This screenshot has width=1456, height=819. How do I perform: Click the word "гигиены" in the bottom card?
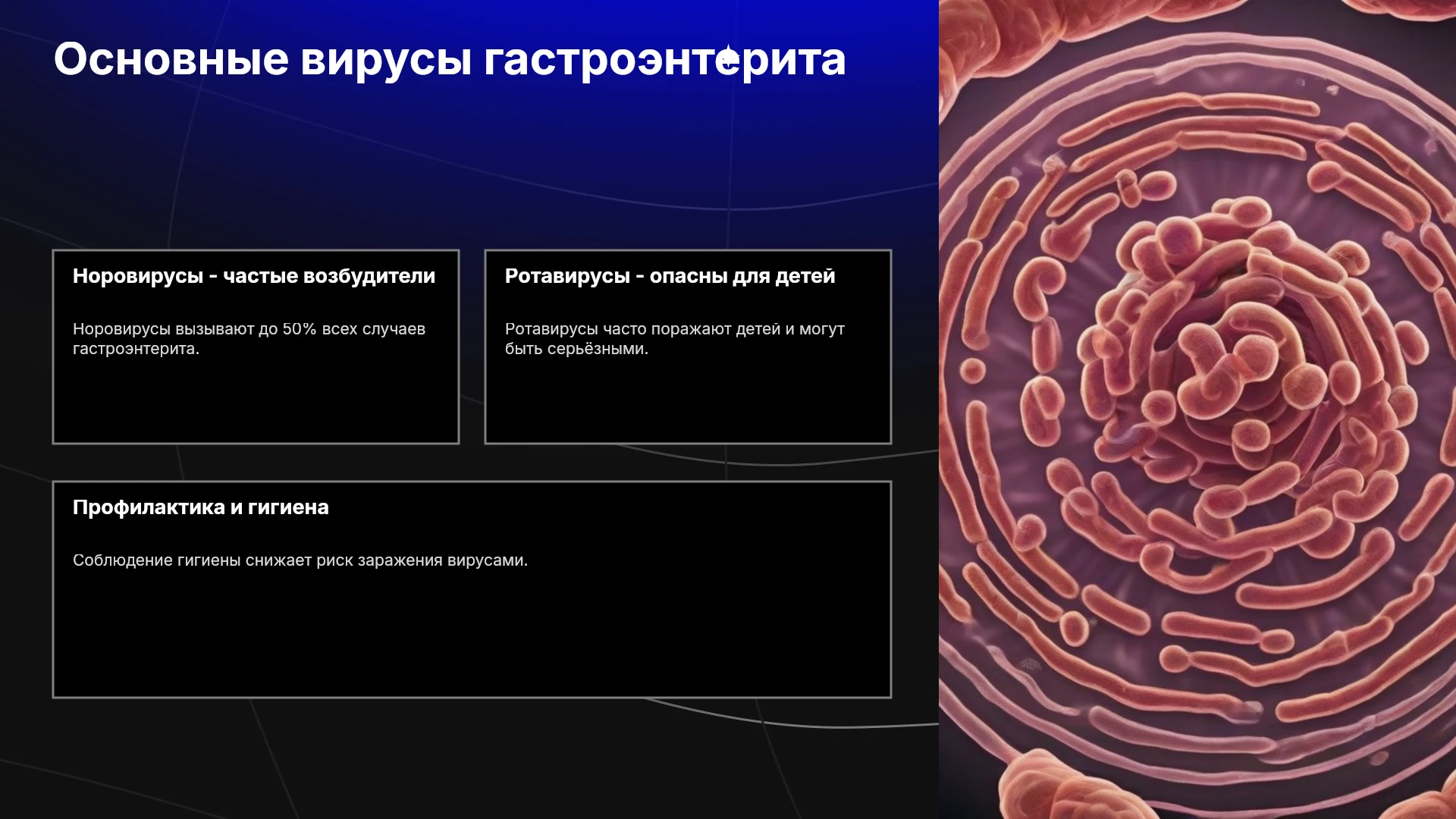coord(209,560)
